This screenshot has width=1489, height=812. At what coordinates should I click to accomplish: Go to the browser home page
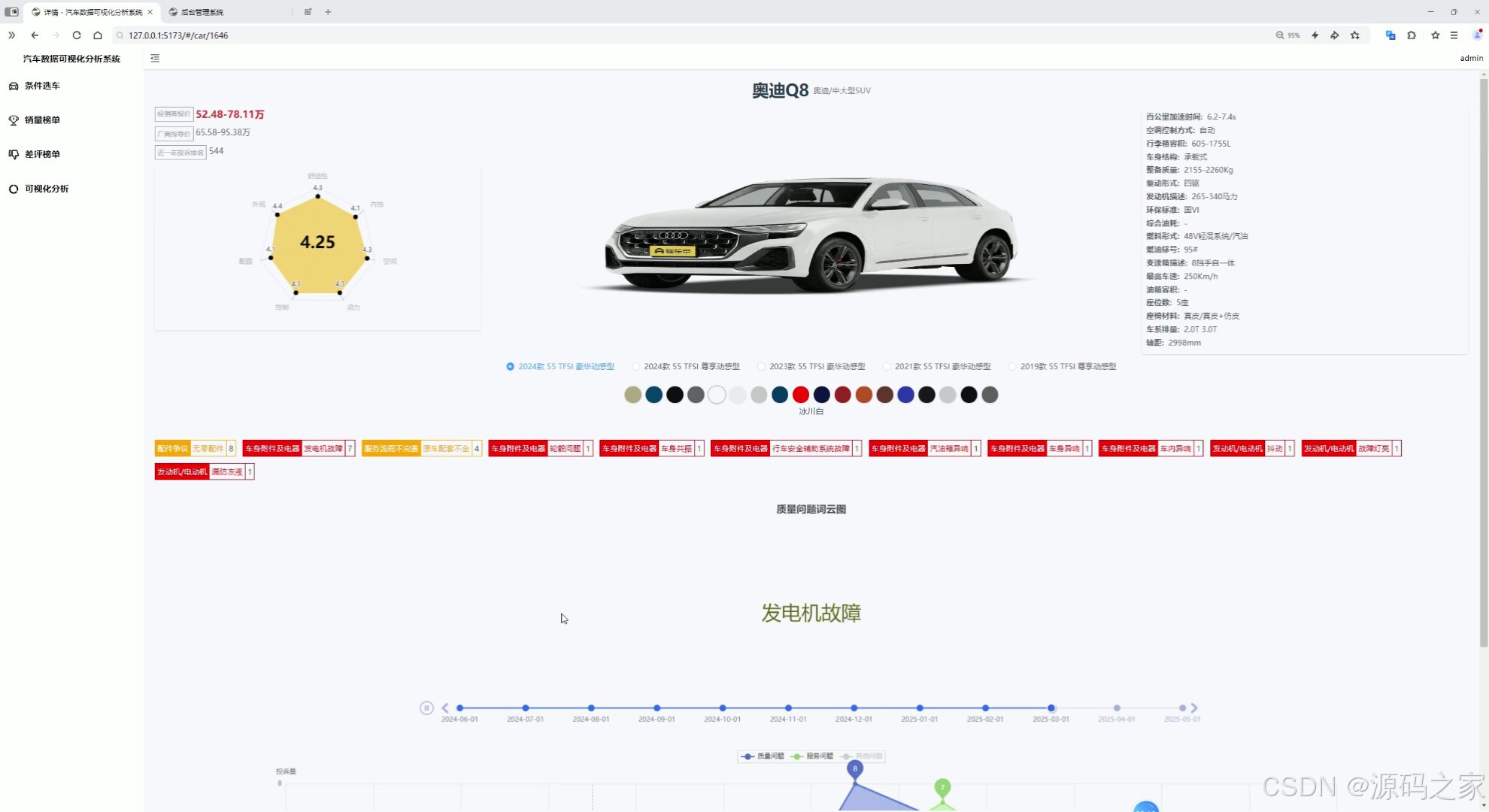tap(98, 35)
